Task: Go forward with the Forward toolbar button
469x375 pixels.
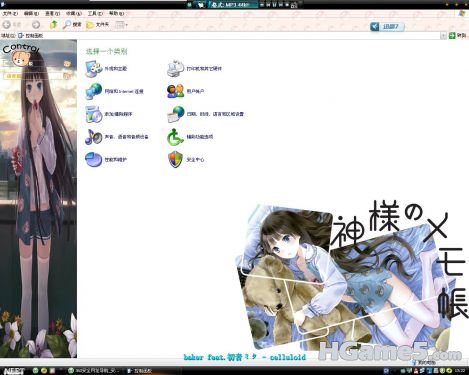Action: click(36, 25)
